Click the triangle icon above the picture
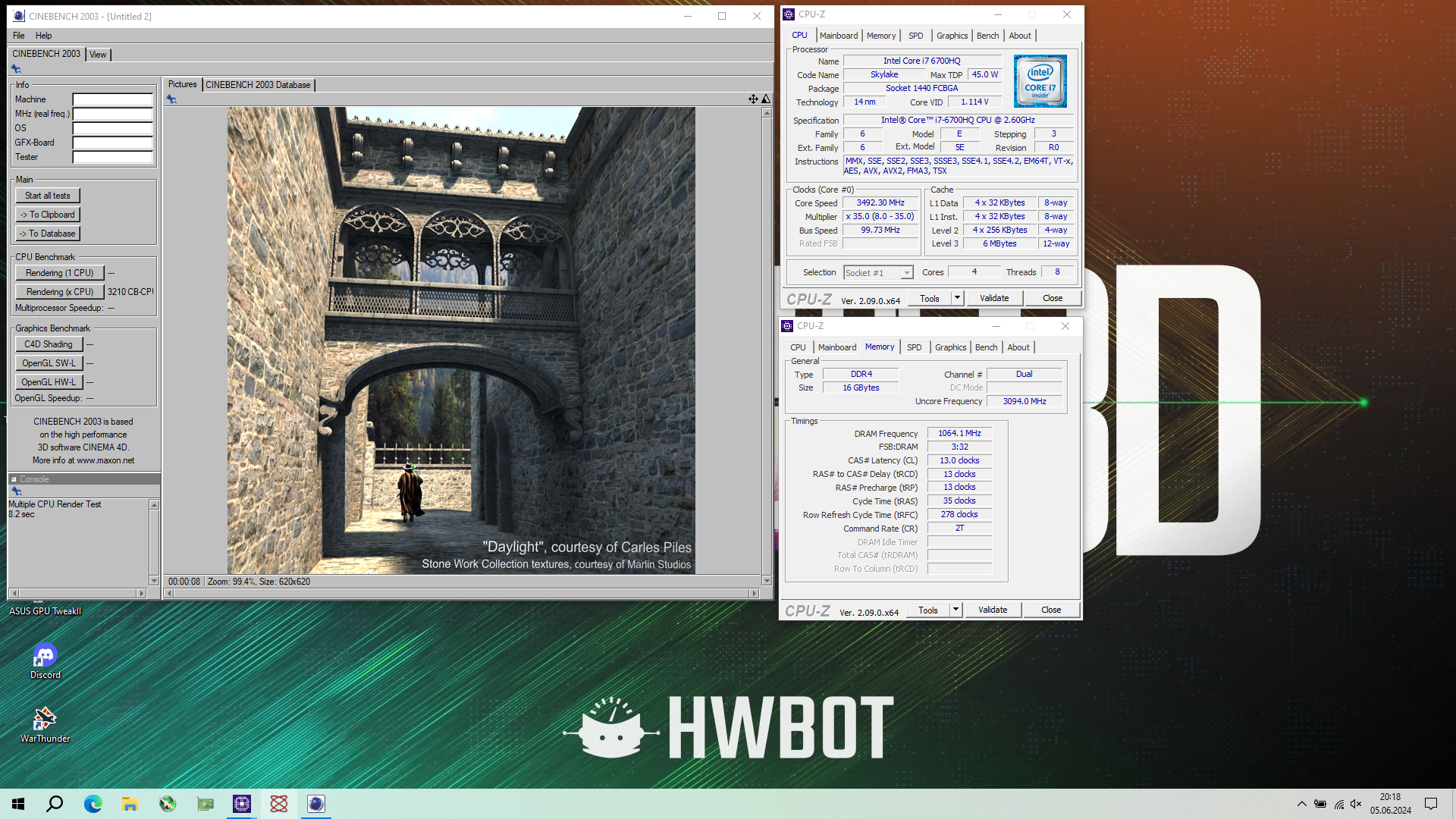The width and height of the screenshot is (1456, 819). point(766,99)
